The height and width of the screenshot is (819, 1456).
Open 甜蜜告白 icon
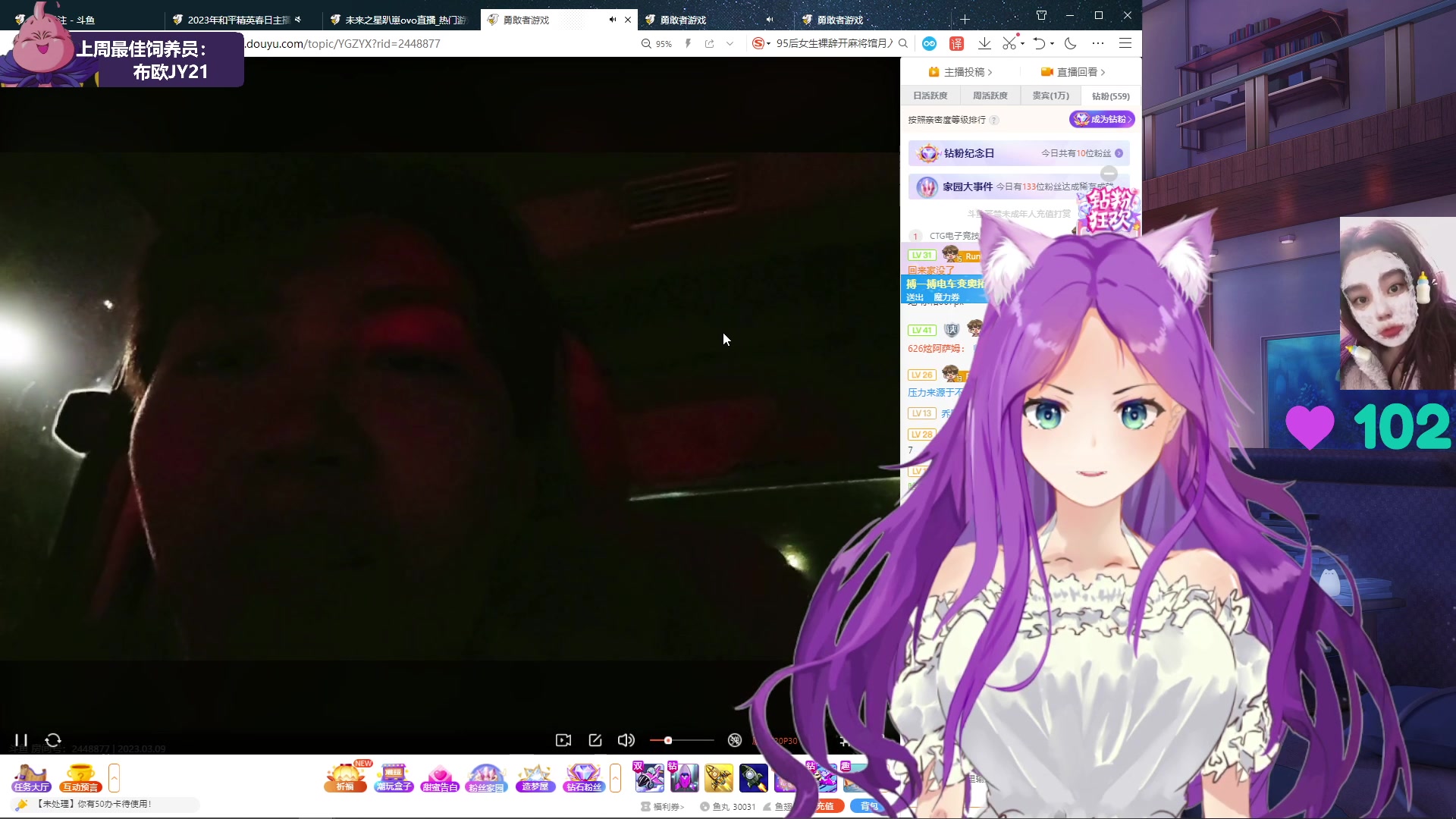tap(440, 778)
